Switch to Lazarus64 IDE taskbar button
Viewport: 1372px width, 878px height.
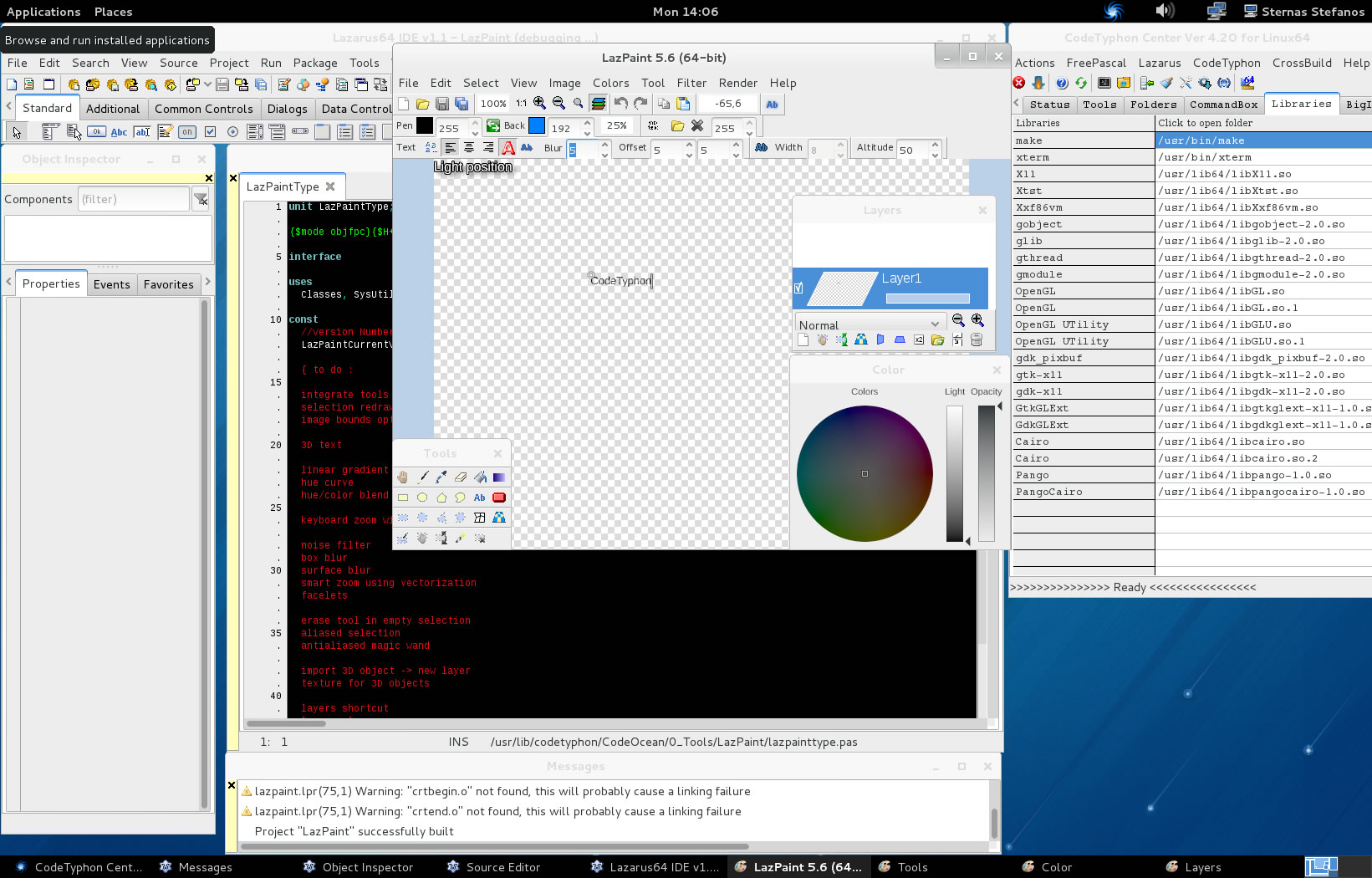tap(656, 867)
